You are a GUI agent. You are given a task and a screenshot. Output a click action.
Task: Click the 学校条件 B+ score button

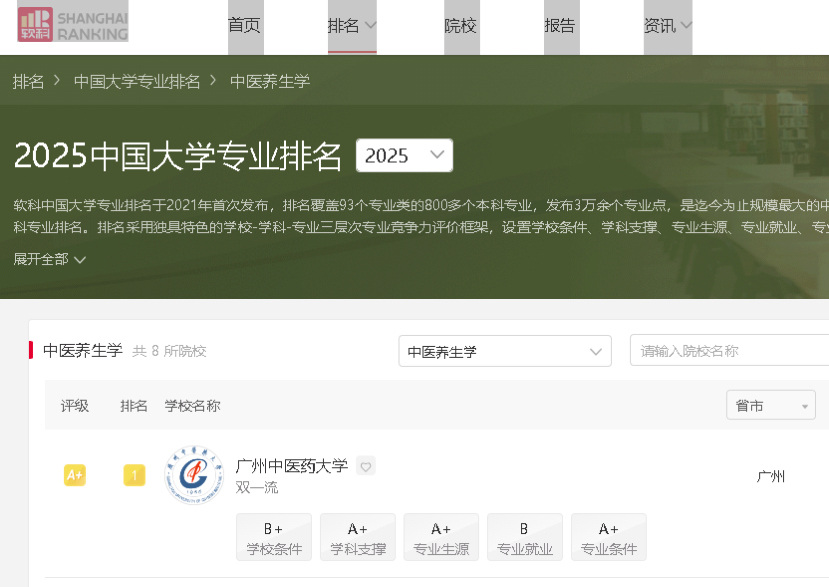tap(274, 537)
